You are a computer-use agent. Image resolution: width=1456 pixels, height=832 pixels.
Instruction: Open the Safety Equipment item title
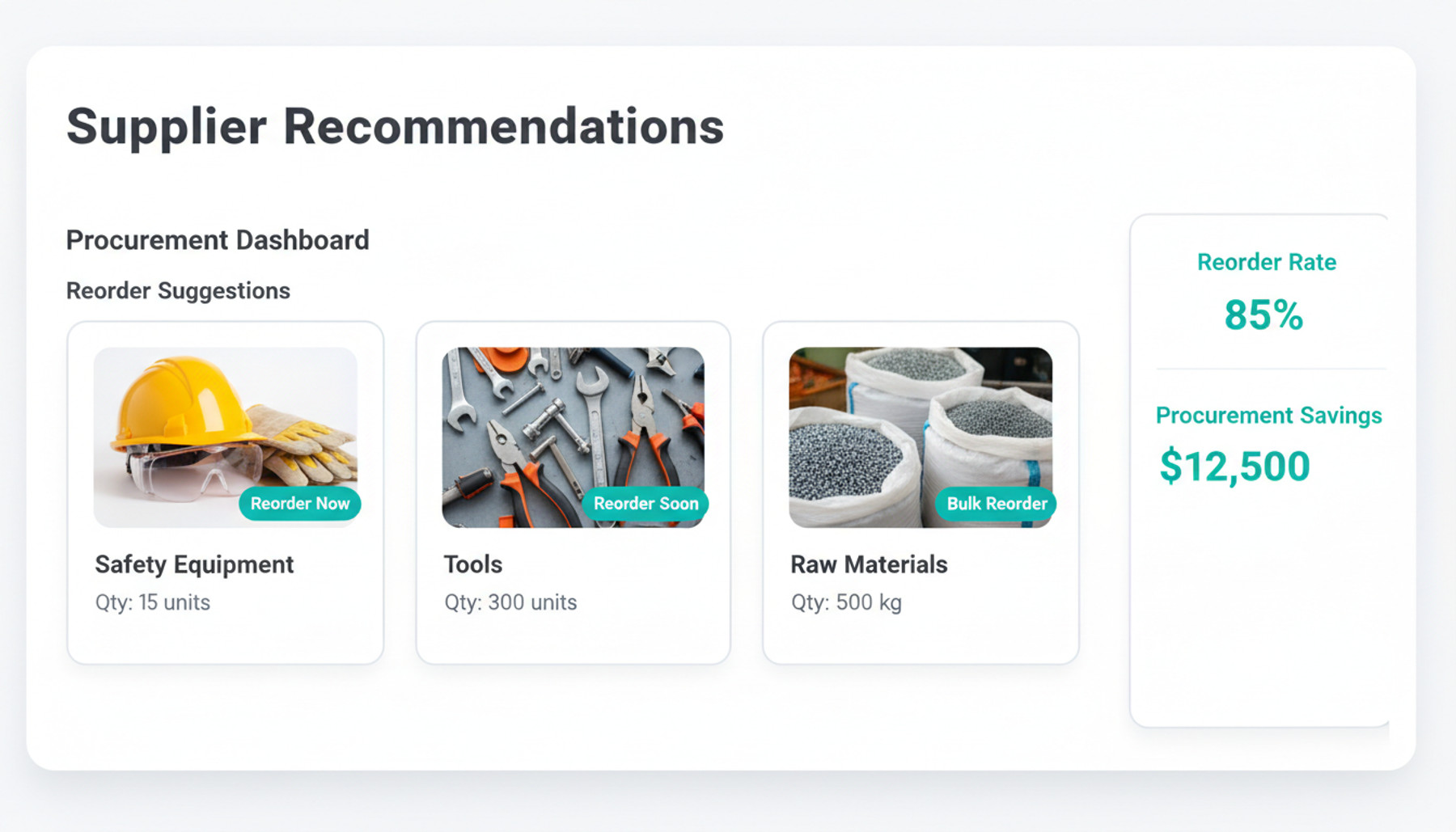(194, 564)
